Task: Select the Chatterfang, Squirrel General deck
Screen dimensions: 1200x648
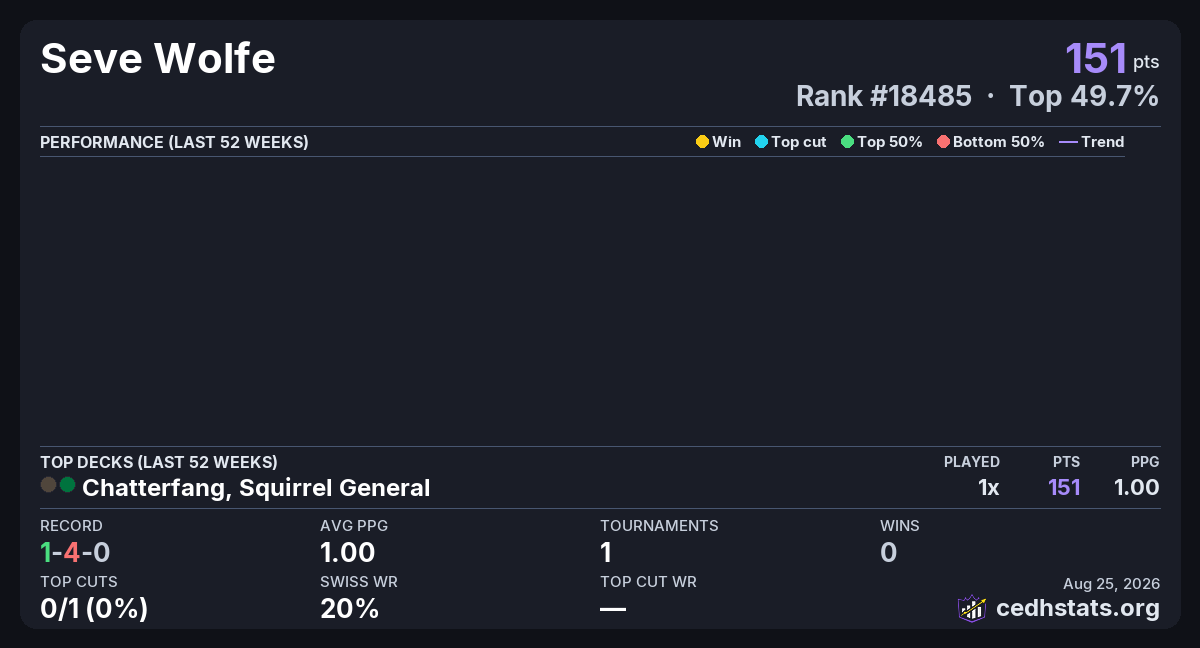Action: click(x=256, y=488)
